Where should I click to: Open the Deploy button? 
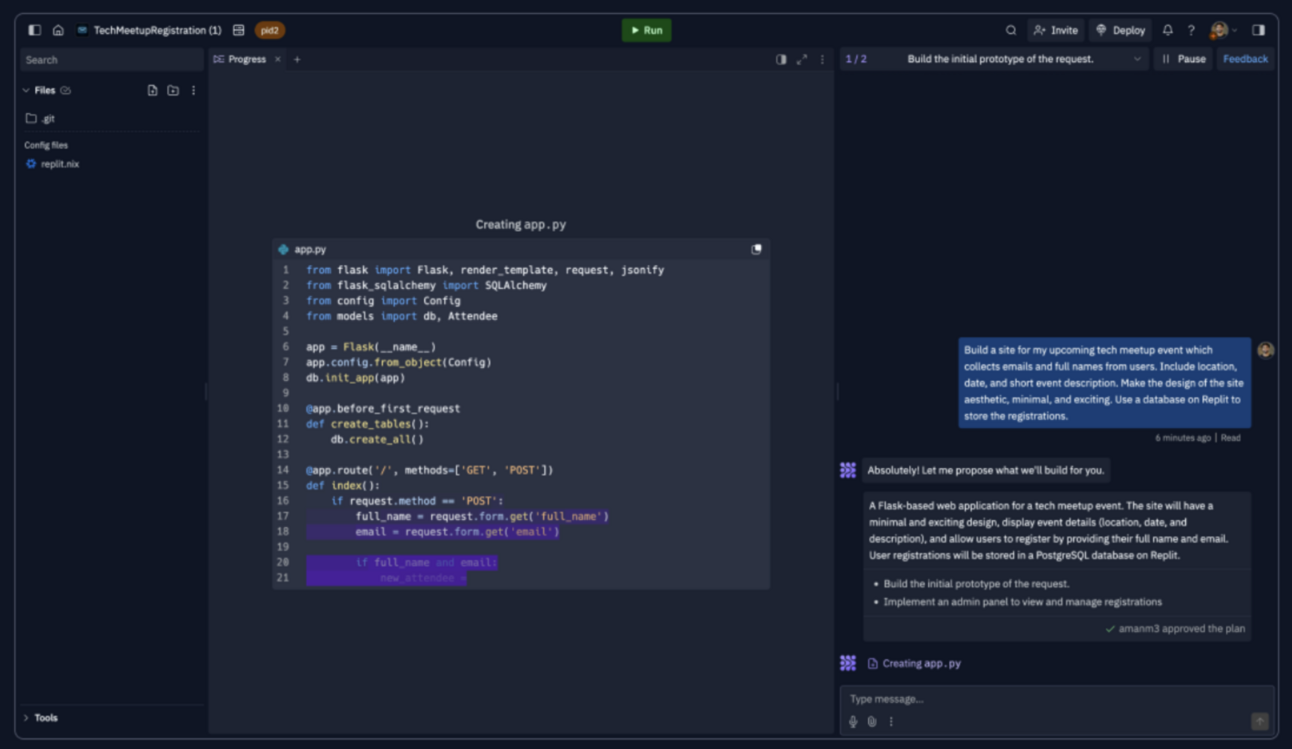coord(1121,30)
